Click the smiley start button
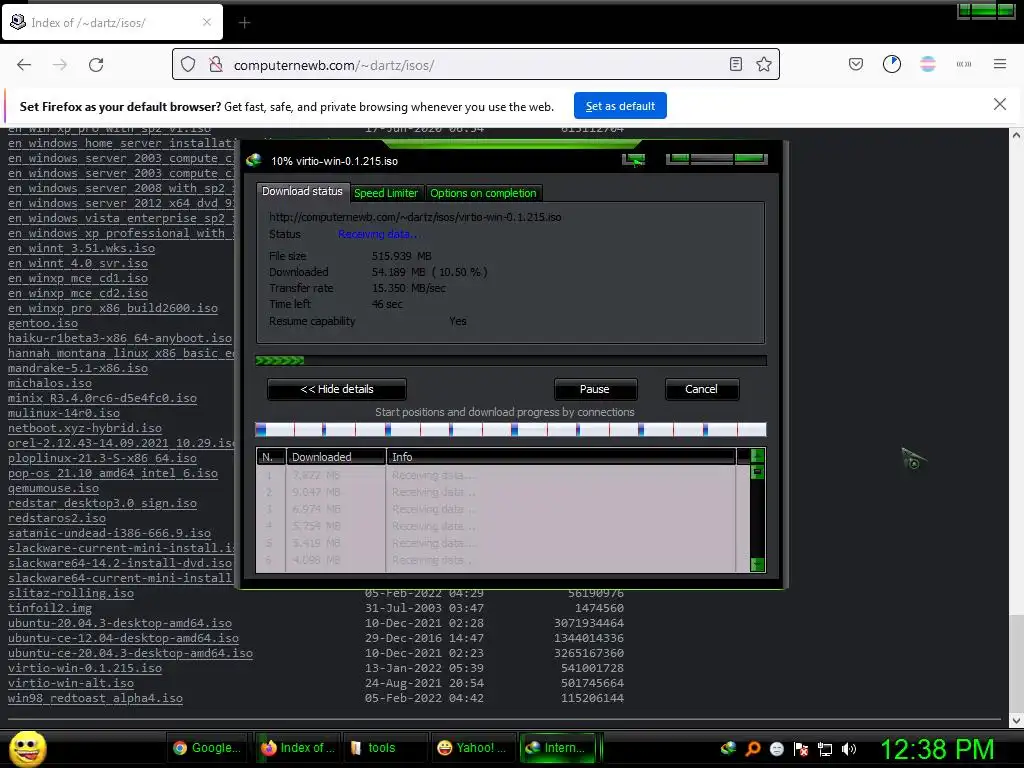This screenshot has height=768, width=1024. click(27, 748)
